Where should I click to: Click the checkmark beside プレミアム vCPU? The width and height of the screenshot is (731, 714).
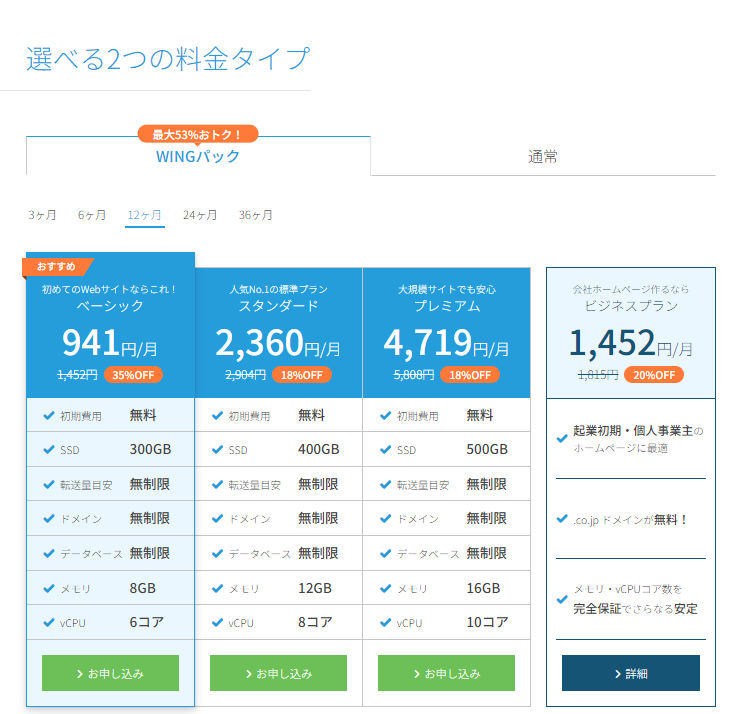coord(384,623)
